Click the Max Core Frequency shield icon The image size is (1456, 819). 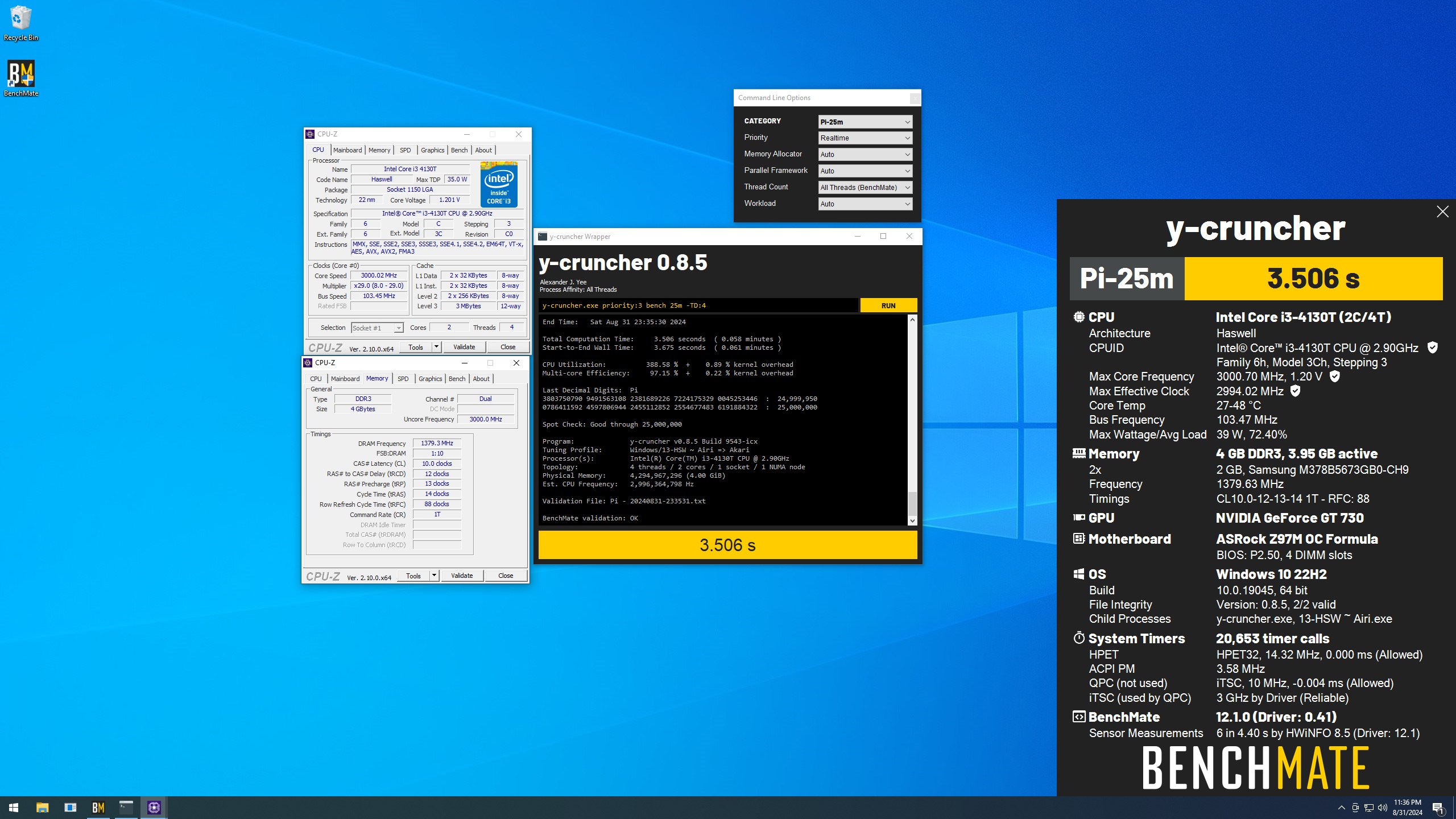[x=1334, y=376]
